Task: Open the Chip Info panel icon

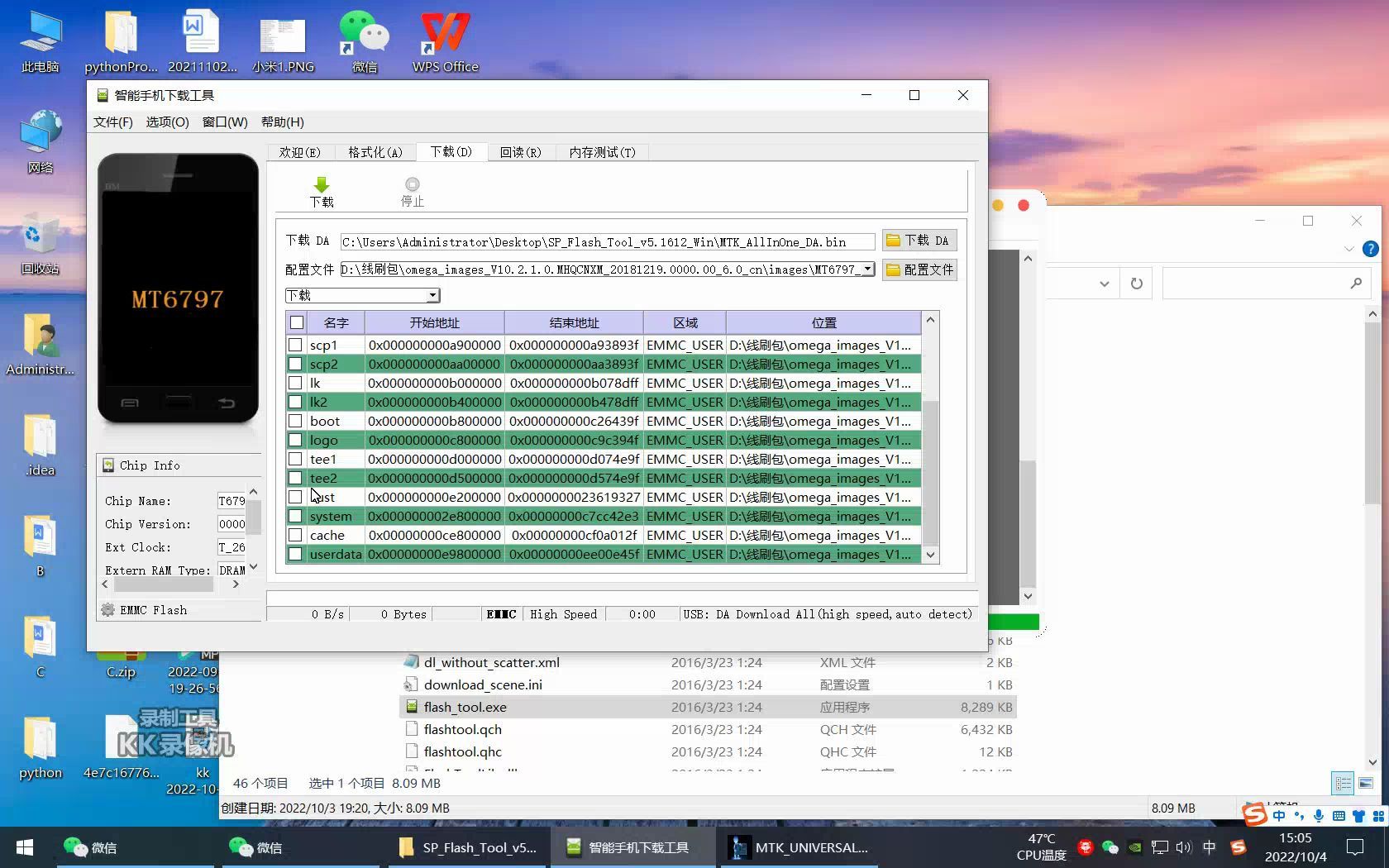Action: (108, 465)
